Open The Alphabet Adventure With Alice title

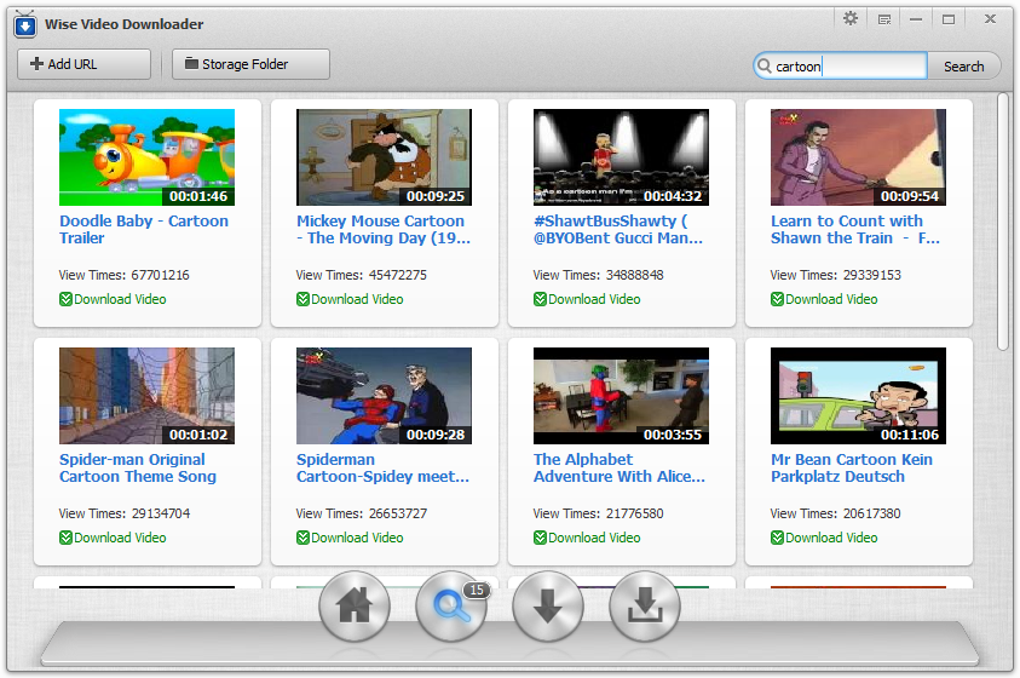[x=619, y=468]
